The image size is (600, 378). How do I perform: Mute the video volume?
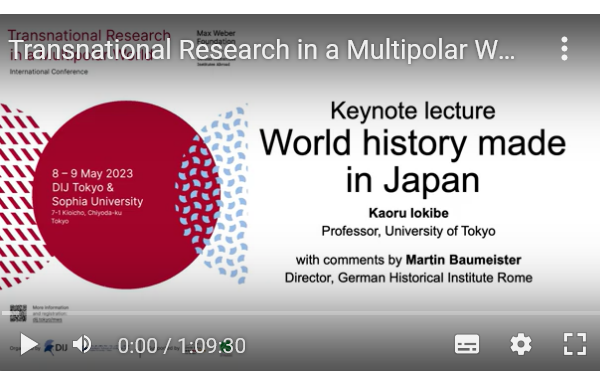point(82,344)
